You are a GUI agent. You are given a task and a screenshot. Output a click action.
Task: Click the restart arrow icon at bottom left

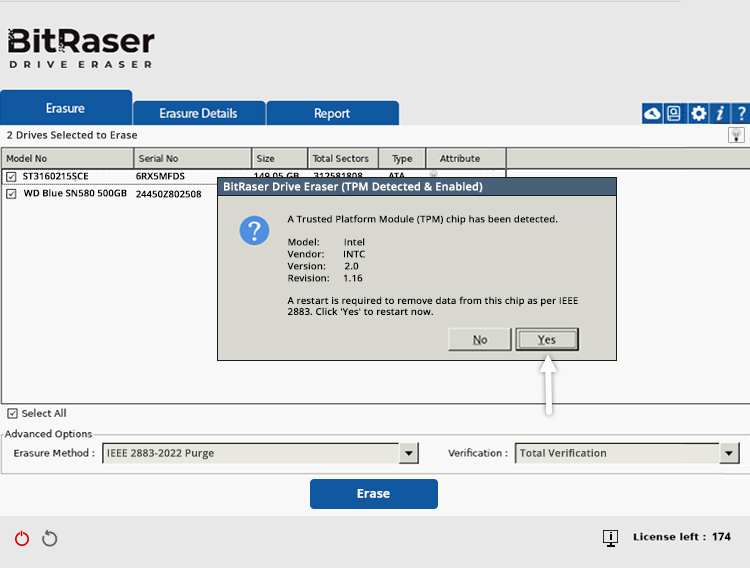click(50, 539)
